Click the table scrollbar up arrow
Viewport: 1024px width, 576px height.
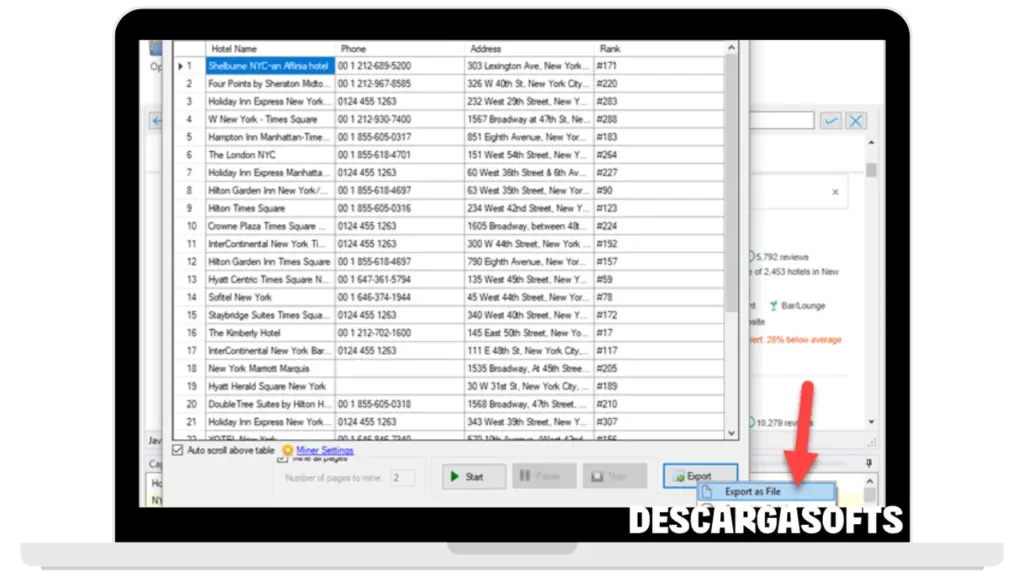click(731, 46)
